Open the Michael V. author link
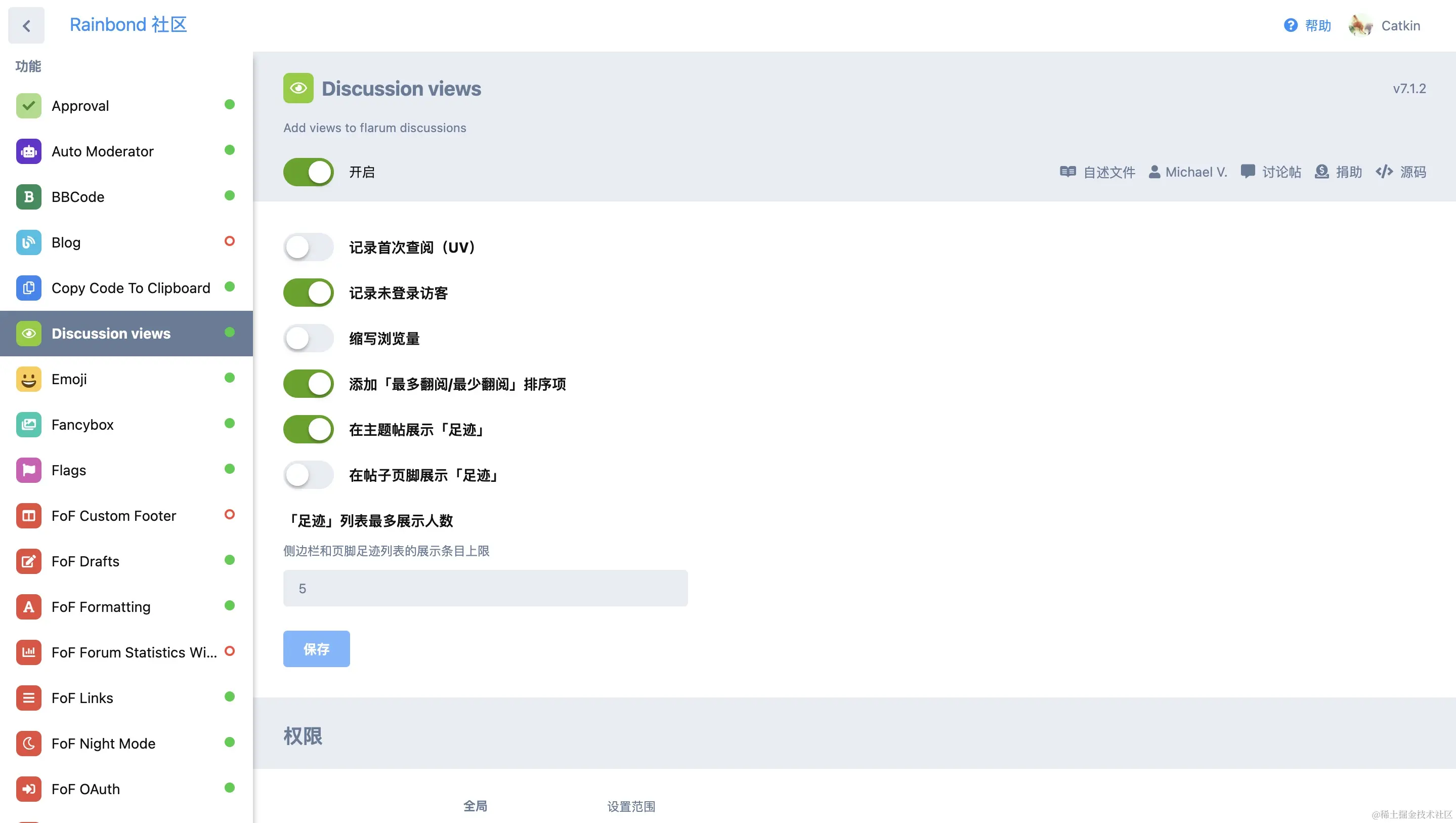 coord(1187,172)
